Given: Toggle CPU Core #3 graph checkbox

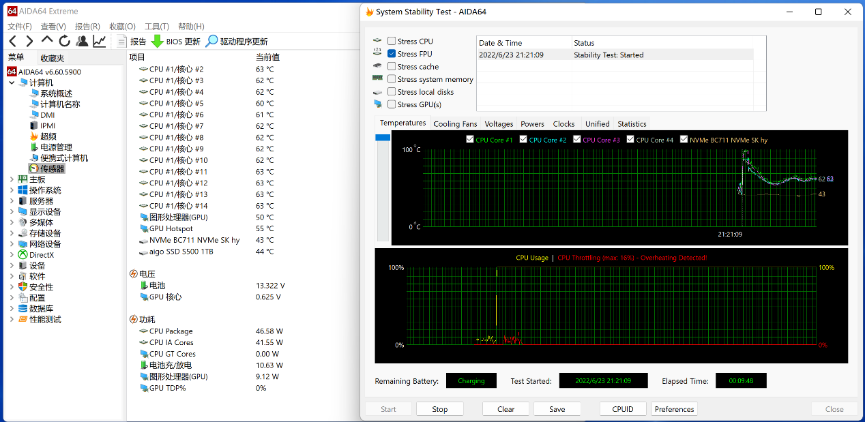Looking at the screenshot, I should pyautogui.click(x=577, y=140).
